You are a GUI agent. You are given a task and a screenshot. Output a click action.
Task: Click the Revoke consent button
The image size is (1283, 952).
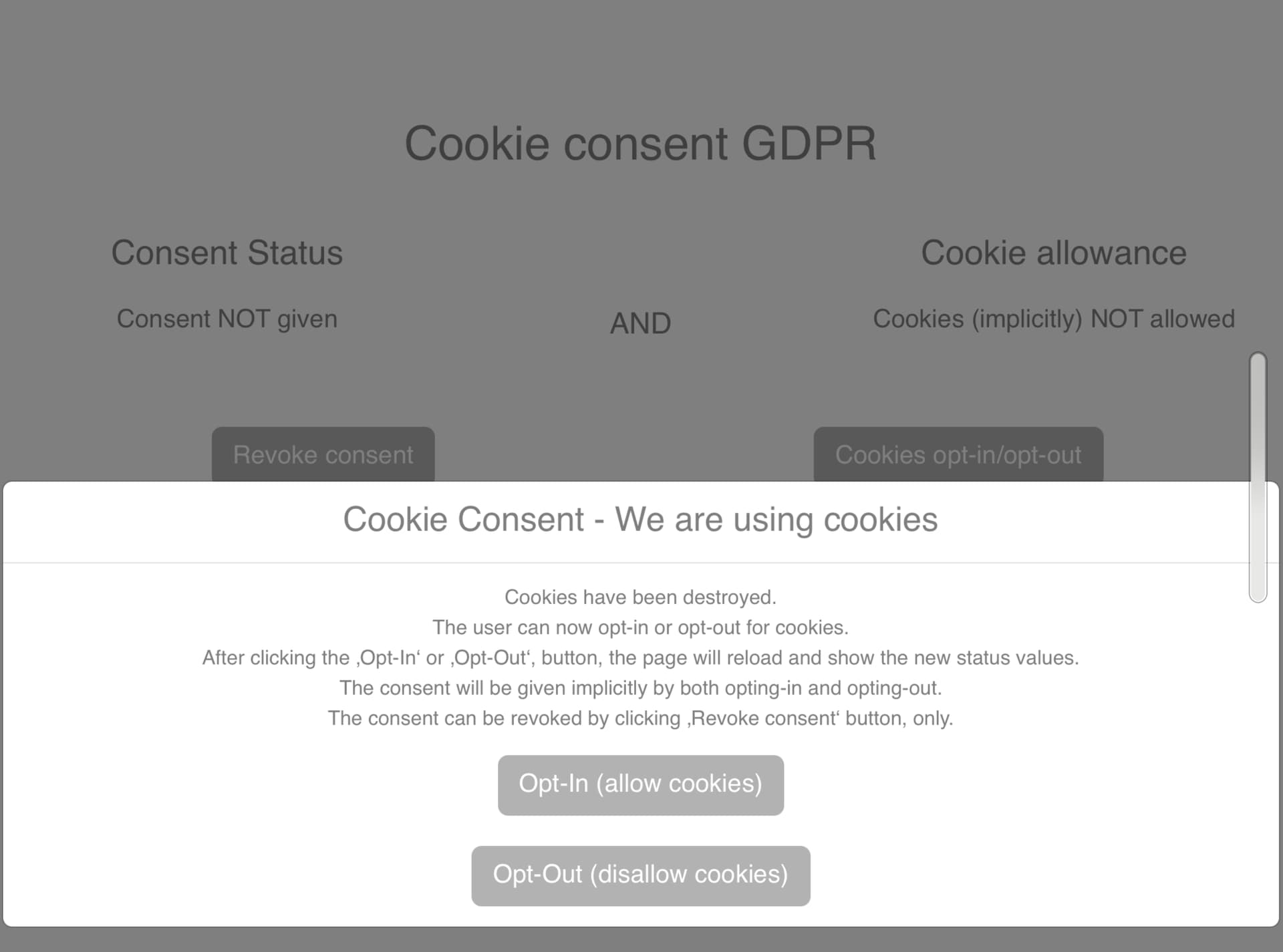[323, 454]
